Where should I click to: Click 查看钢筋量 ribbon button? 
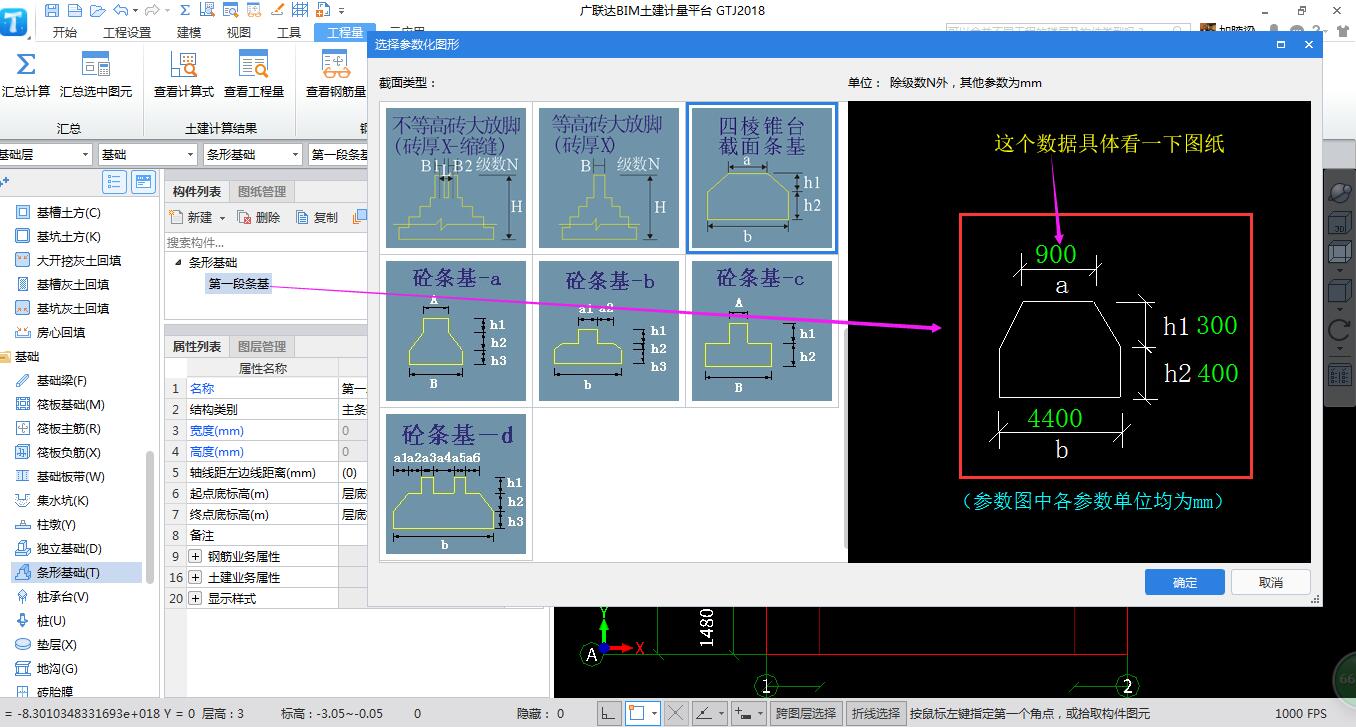(x=336, y=76)
